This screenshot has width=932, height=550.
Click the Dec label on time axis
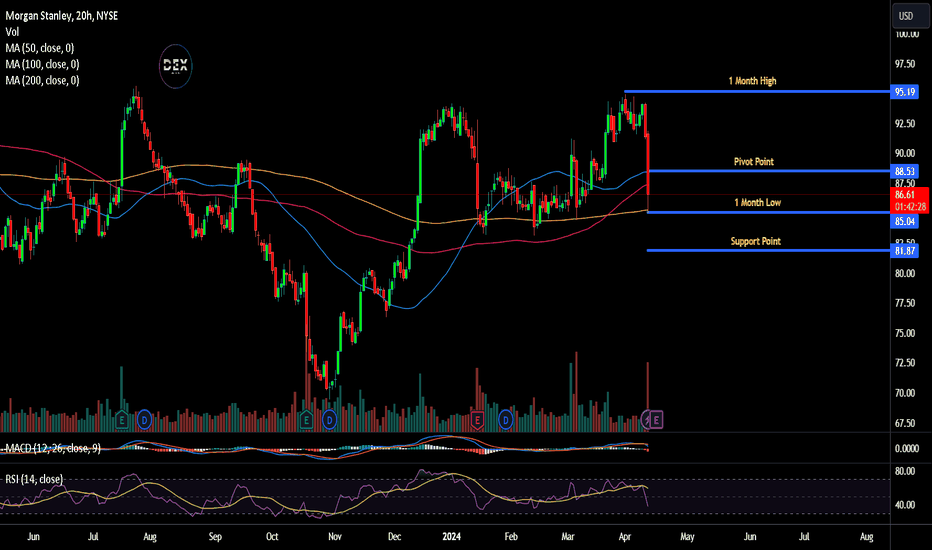pyautogui.click(x=394, y=536)
